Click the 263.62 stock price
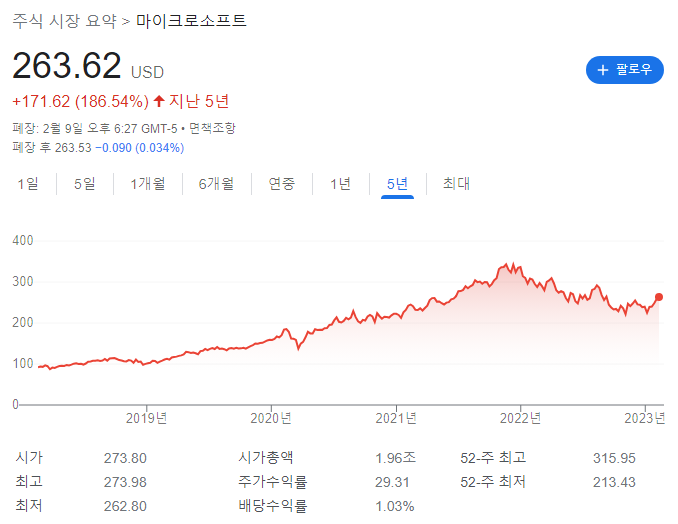 coord(67,65)
